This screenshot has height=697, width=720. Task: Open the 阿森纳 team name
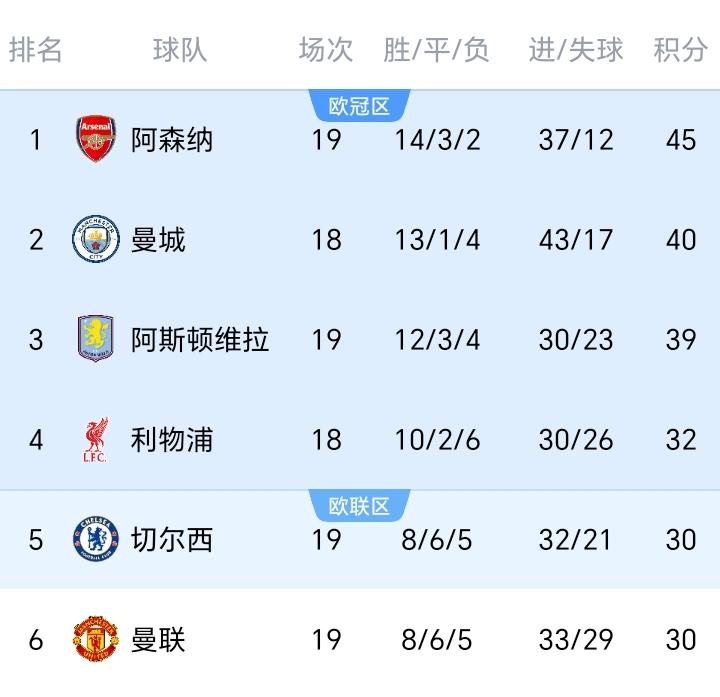tap(172, 139)
